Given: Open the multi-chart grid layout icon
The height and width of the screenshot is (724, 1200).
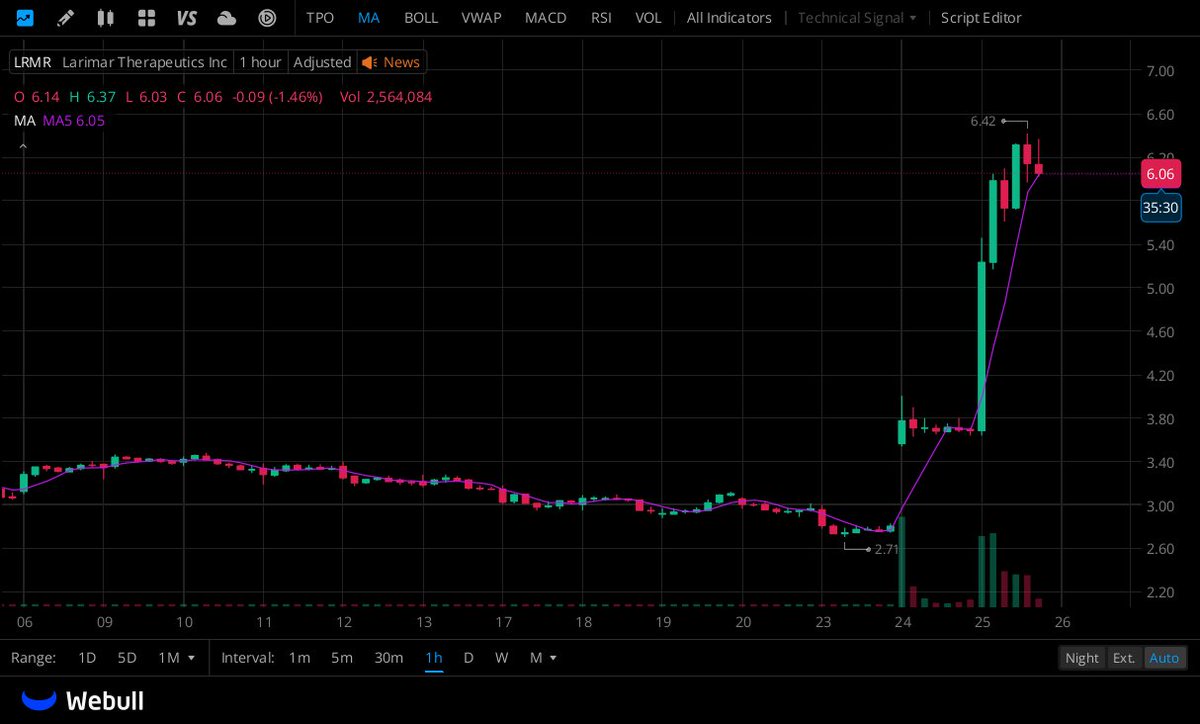Looking at the screenshot, I should pos(146,18).
